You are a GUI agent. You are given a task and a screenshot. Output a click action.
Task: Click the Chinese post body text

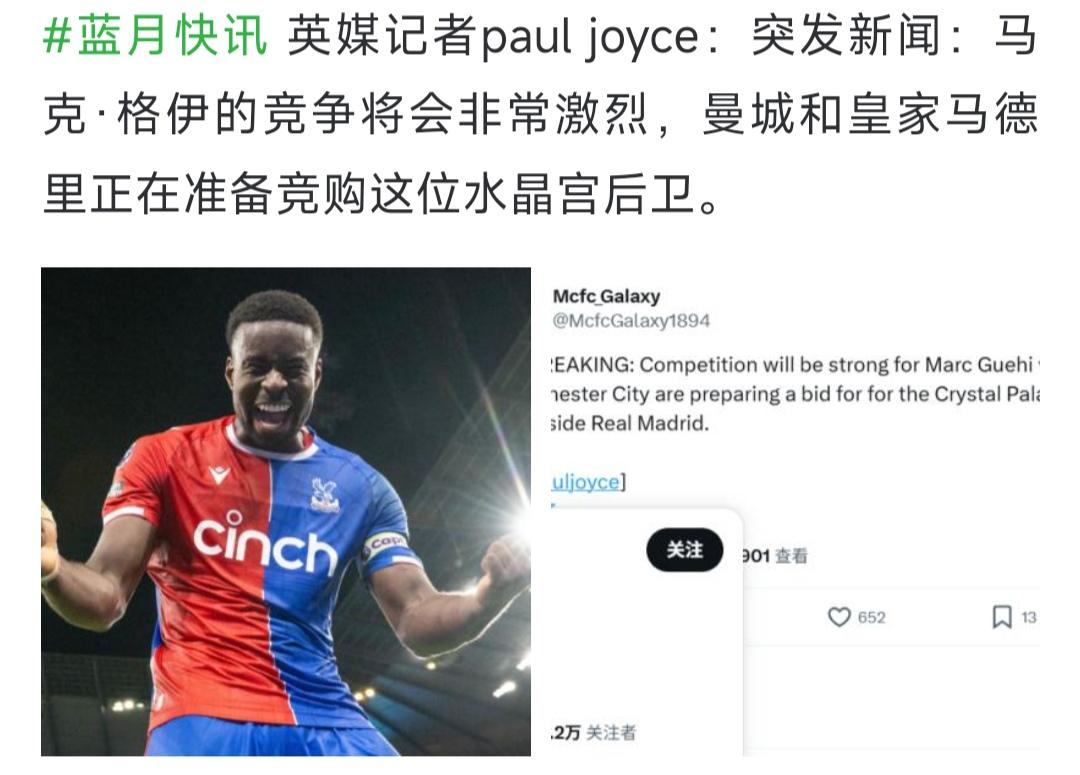pos(539,114)
